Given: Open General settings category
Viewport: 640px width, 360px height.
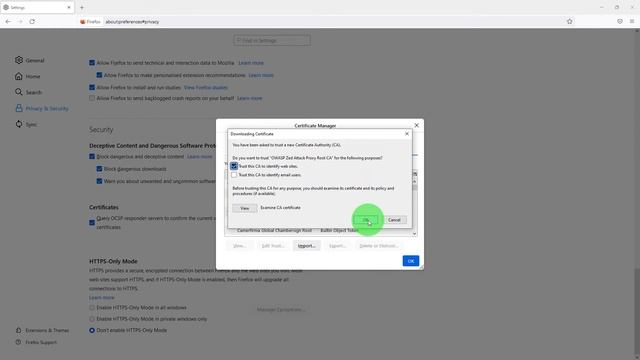Looking at the screenshot, I should 30,60.
